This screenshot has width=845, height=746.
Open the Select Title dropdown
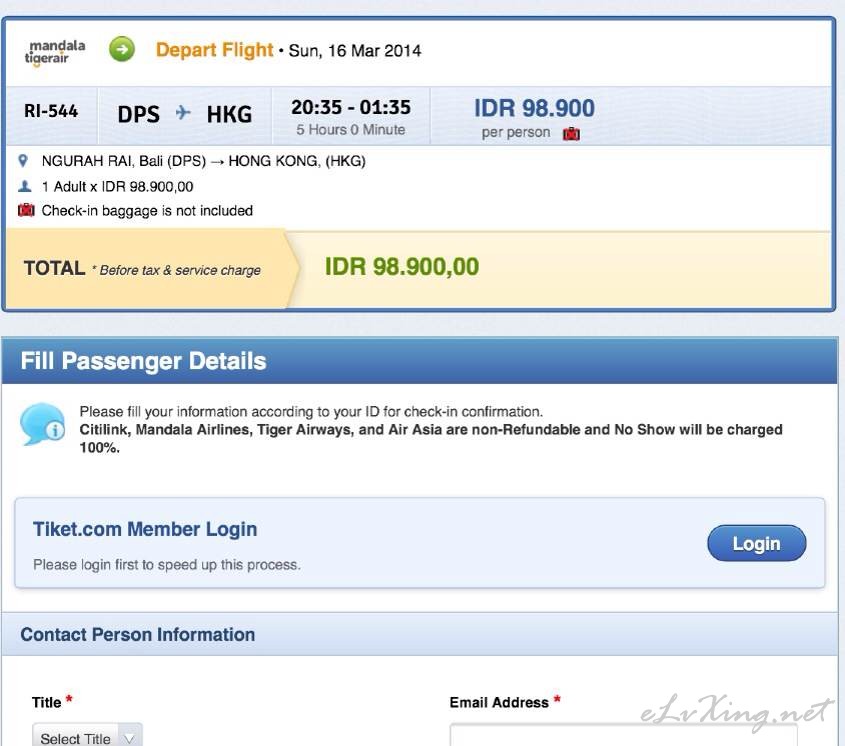[x=87, y=735]
